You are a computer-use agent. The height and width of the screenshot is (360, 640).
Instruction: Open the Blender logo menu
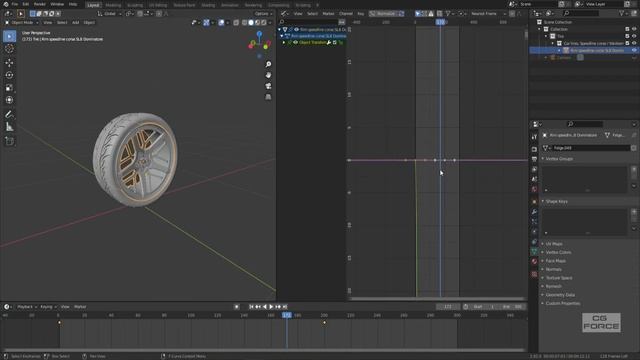[x=5, y=4]
